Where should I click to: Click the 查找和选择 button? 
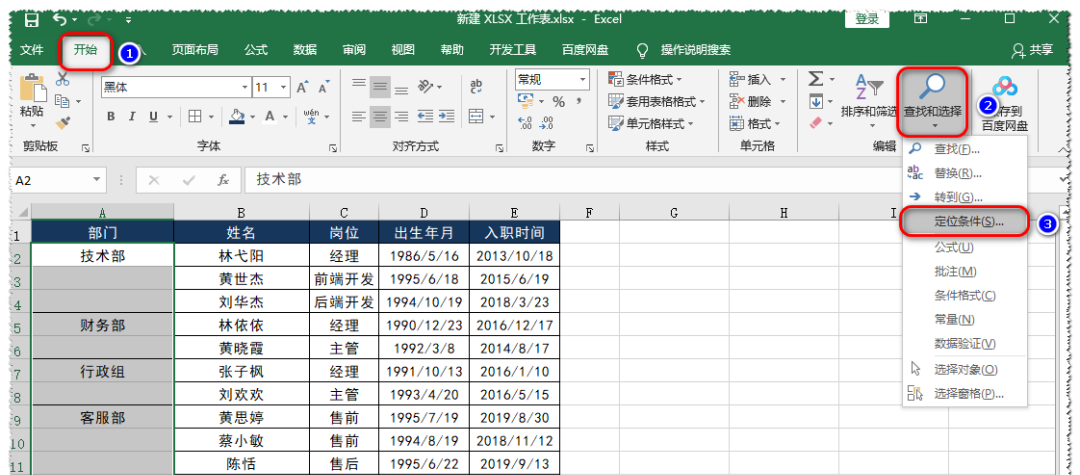click(933, 101)
